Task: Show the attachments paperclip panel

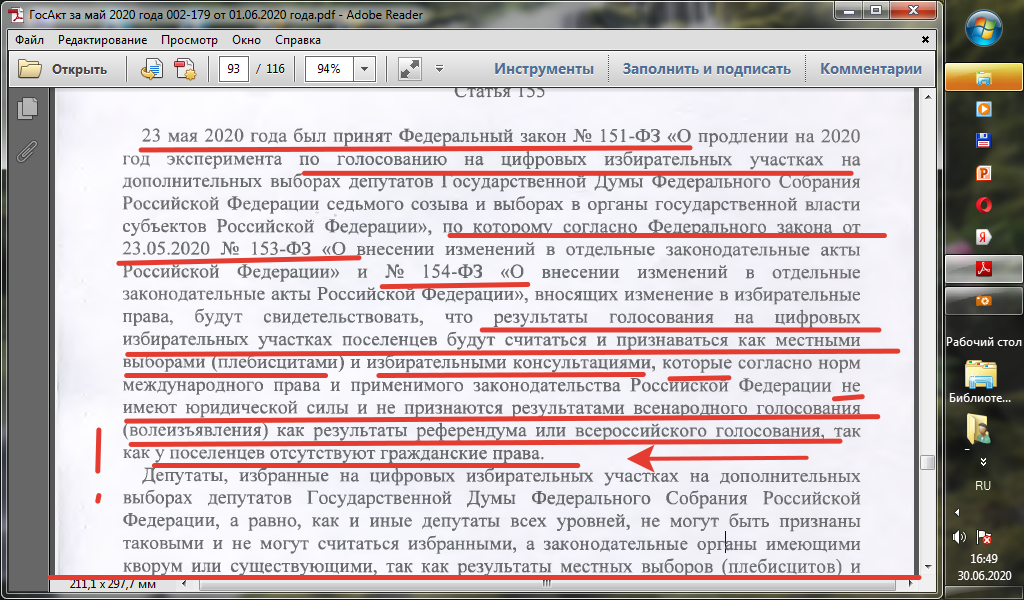Action: [x=27, y=151]
